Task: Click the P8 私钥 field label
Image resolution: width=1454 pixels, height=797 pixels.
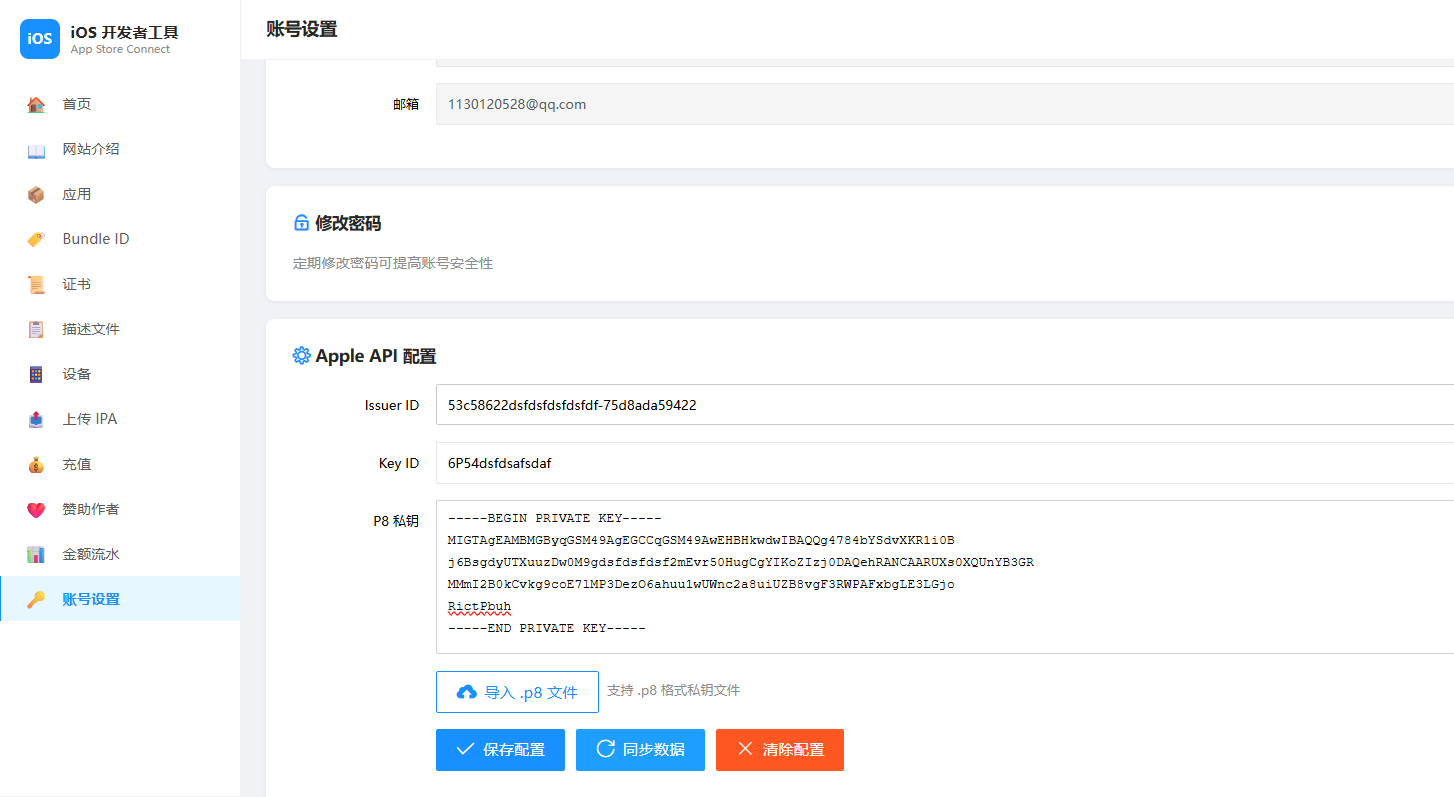Action: (x=396, y=521)
